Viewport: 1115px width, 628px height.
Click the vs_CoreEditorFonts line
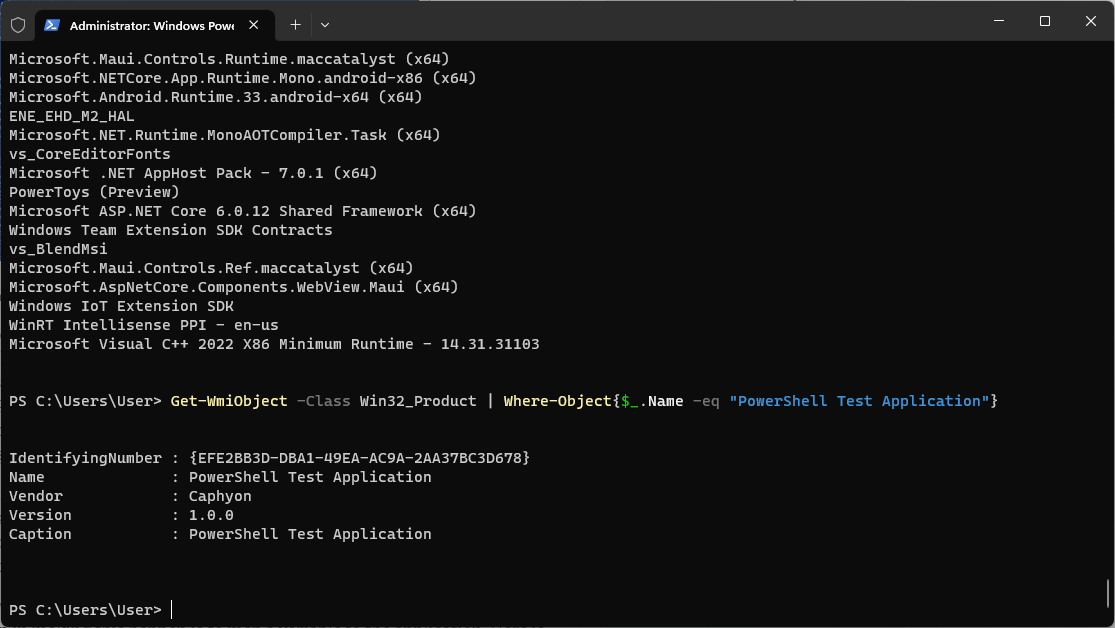90,154
